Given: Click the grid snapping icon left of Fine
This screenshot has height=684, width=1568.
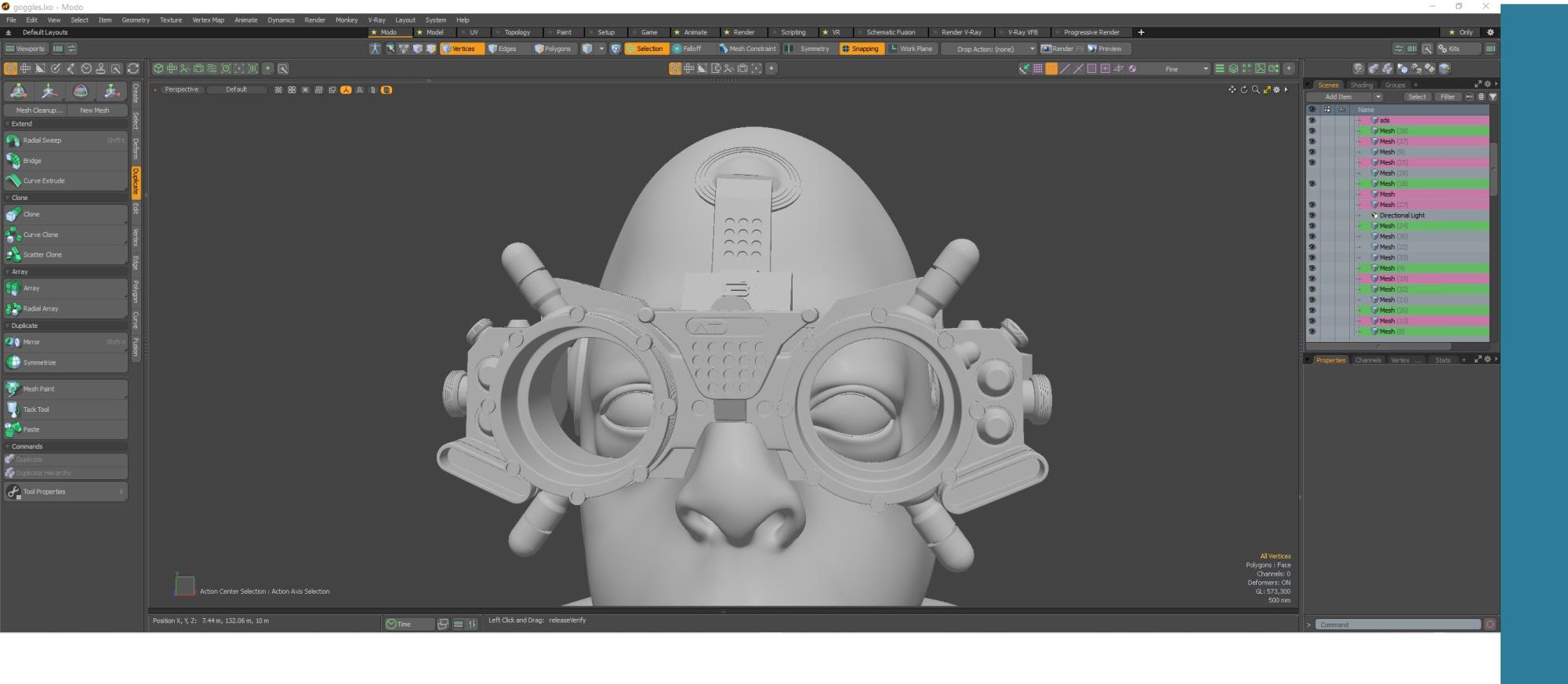Looking at the screenshot, I should (x=1037, y=69).
